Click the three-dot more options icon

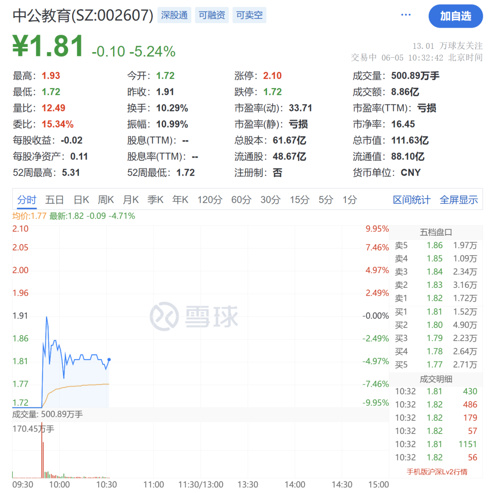pos(405,15)
